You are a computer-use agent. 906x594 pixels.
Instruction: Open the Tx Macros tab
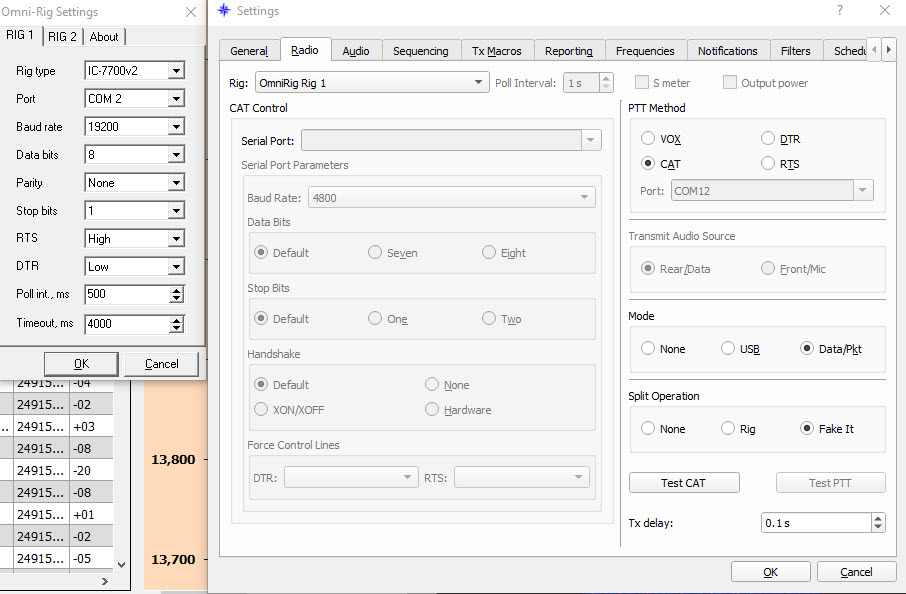click(497, 51)
